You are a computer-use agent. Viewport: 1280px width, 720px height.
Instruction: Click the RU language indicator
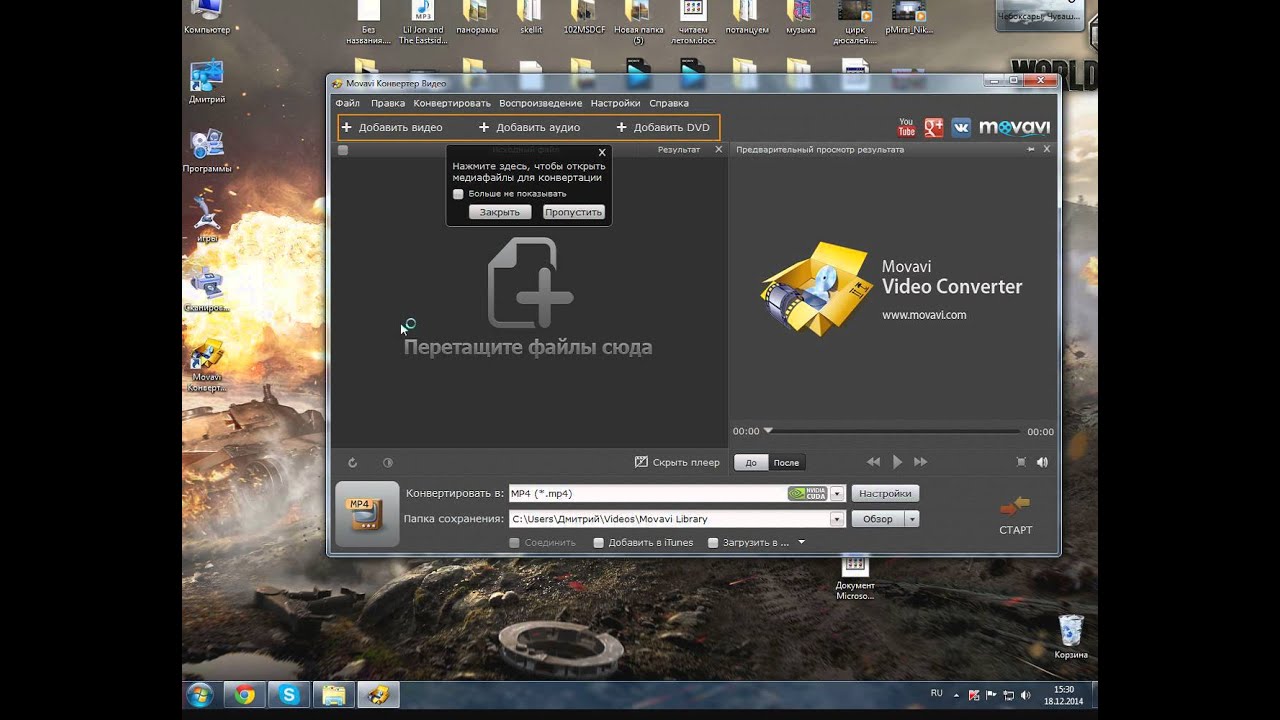click(x=937, y=693)
